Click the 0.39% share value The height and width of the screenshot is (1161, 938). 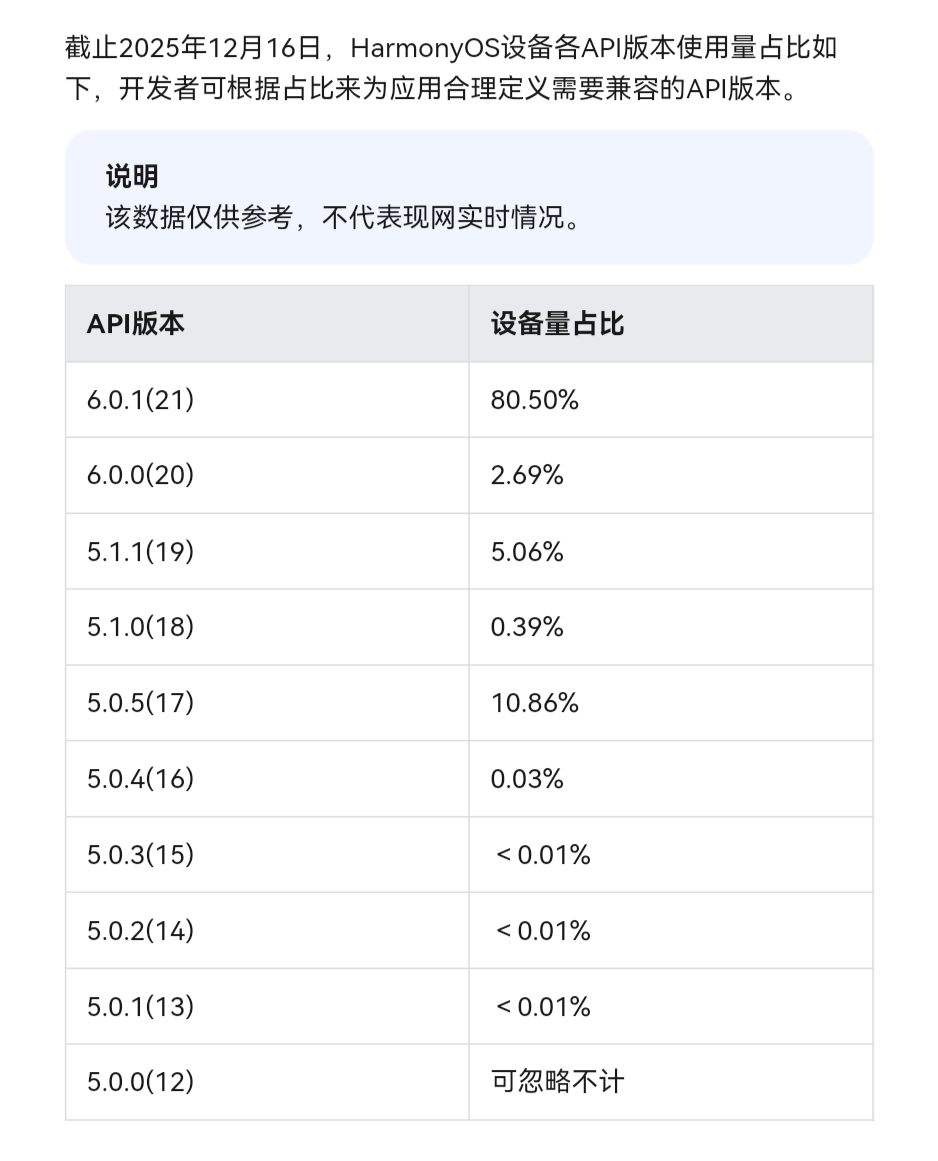[527, 627]
